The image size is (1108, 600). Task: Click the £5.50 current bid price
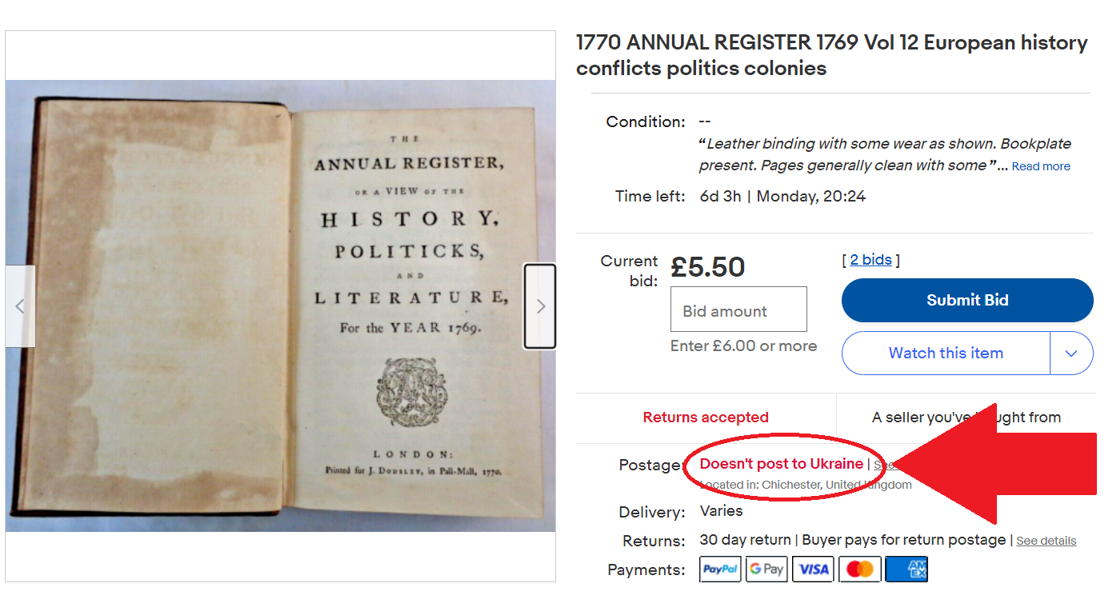(708, 267)
